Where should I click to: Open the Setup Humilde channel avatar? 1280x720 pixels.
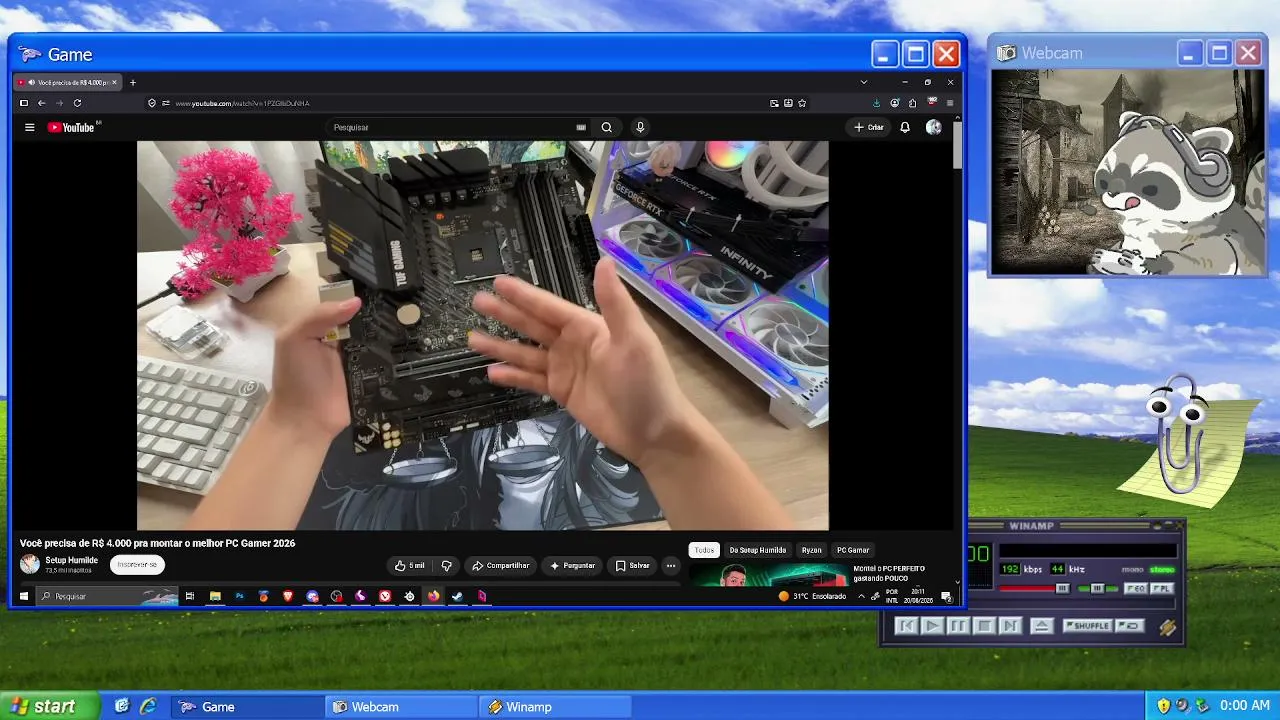coord(30,564)
